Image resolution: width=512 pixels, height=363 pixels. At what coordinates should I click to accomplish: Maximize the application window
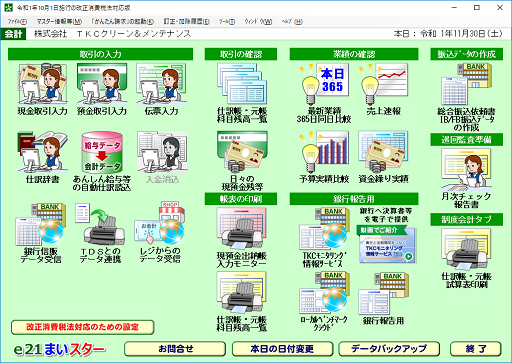coord(477,7)
